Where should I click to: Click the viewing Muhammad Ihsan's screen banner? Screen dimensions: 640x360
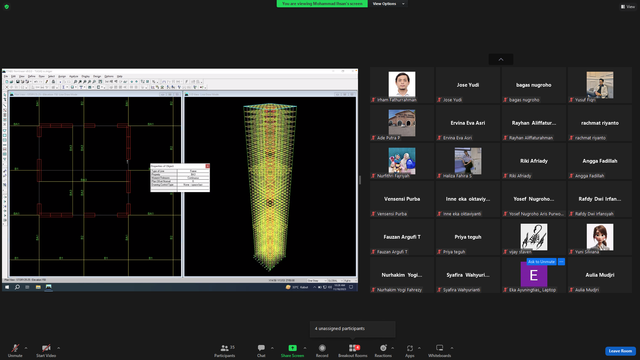tap(322, 4)
